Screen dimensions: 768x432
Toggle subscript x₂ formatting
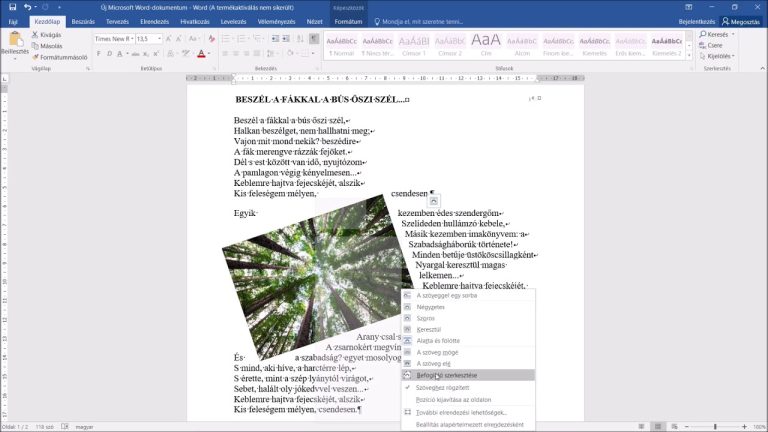tap(145, 53)
